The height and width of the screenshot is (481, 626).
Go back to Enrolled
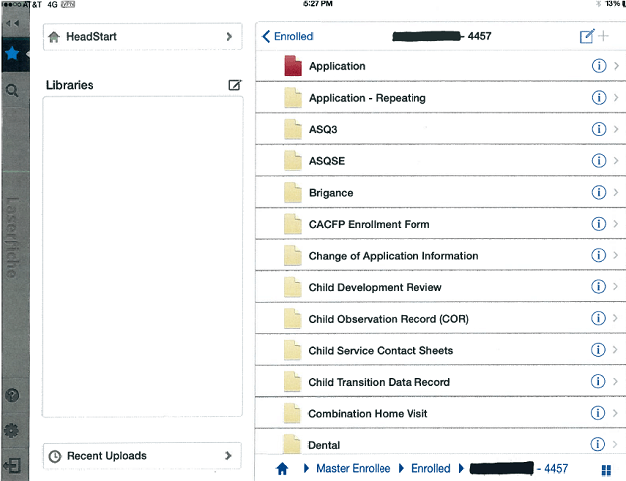[x=288, y=36]
